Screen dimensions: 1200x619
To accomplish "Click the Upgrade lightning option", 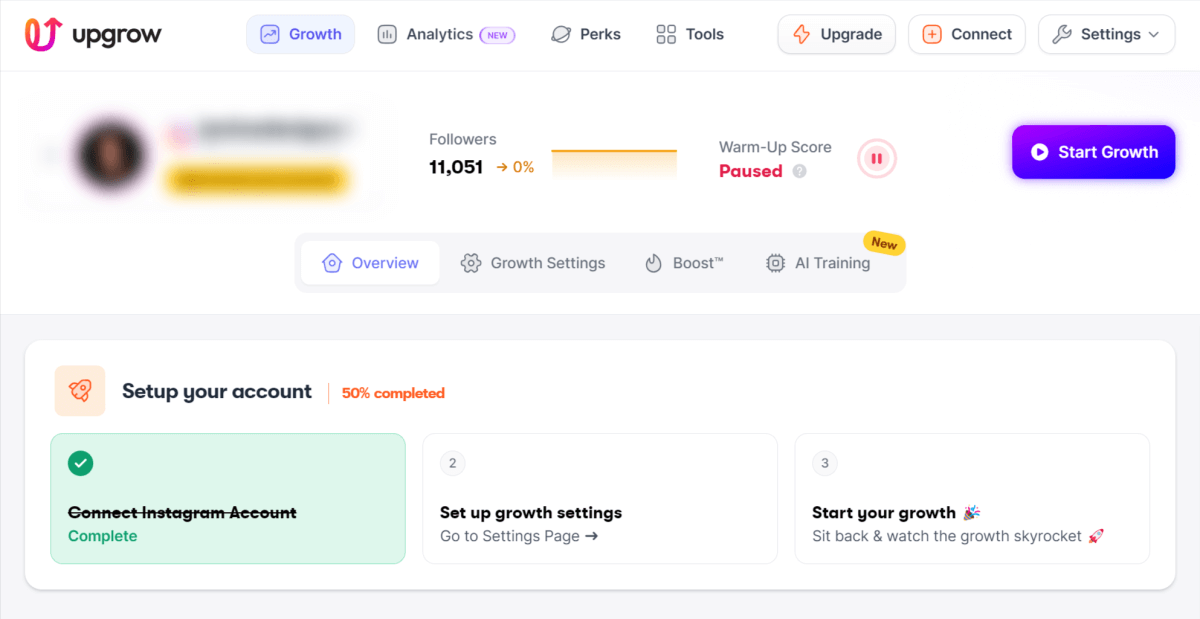I will point(836,33).
